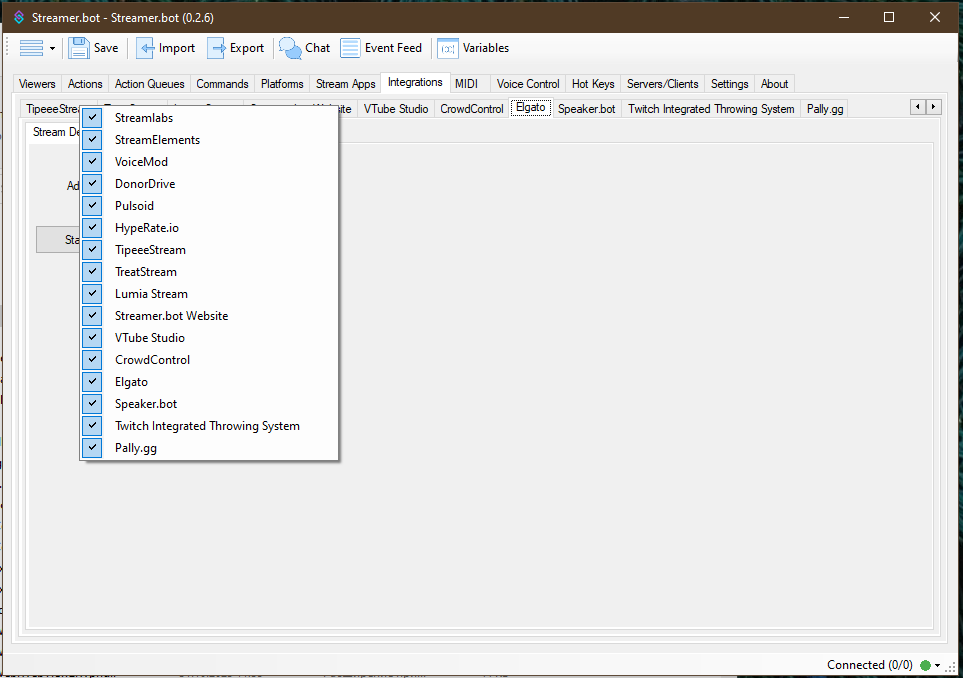
Task: Select the Integrations tab
Action: (x=415, y=82)
